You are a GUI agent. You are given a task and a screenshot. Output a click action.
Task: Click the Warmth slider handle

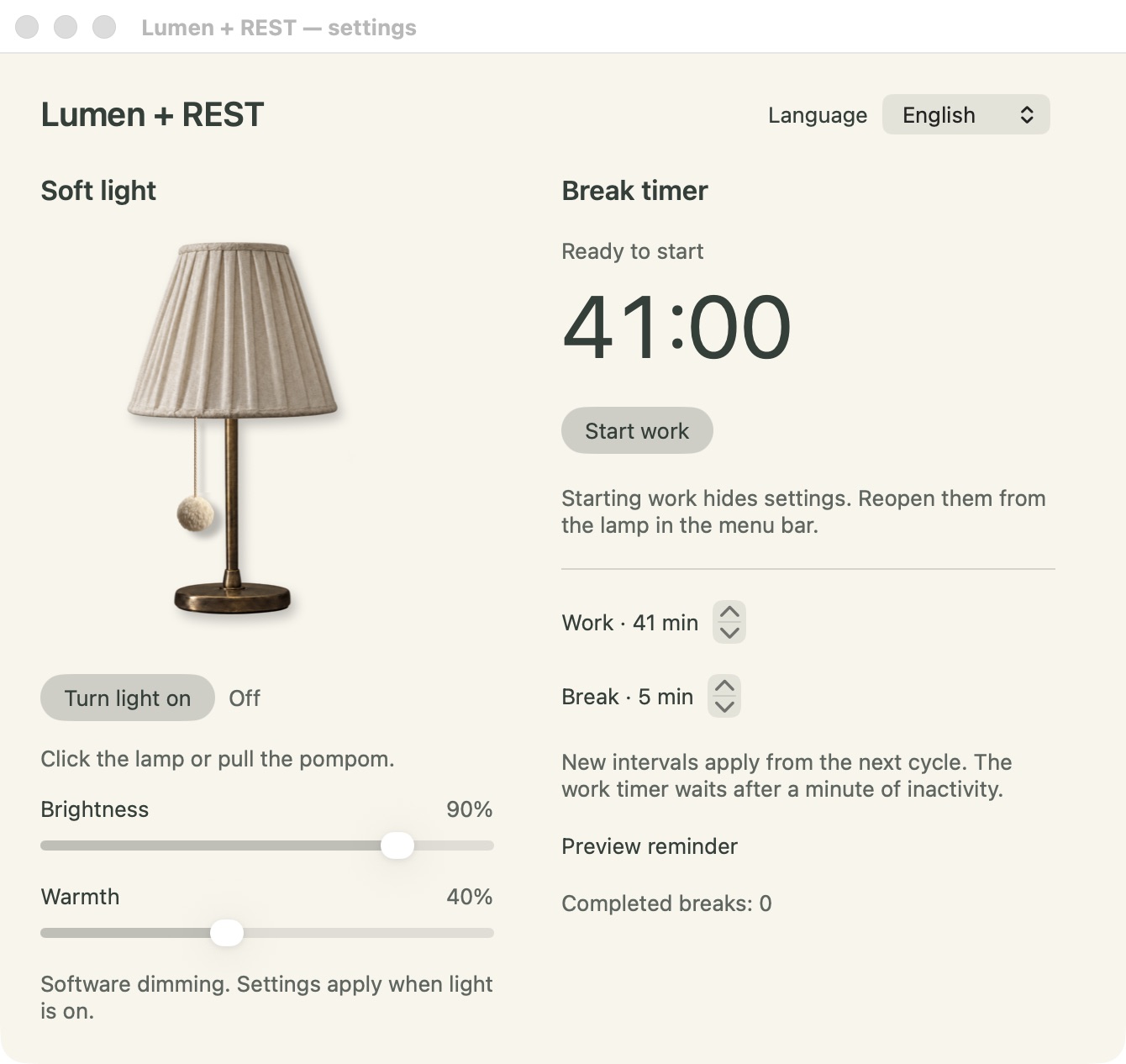click(x=227, y=933)
